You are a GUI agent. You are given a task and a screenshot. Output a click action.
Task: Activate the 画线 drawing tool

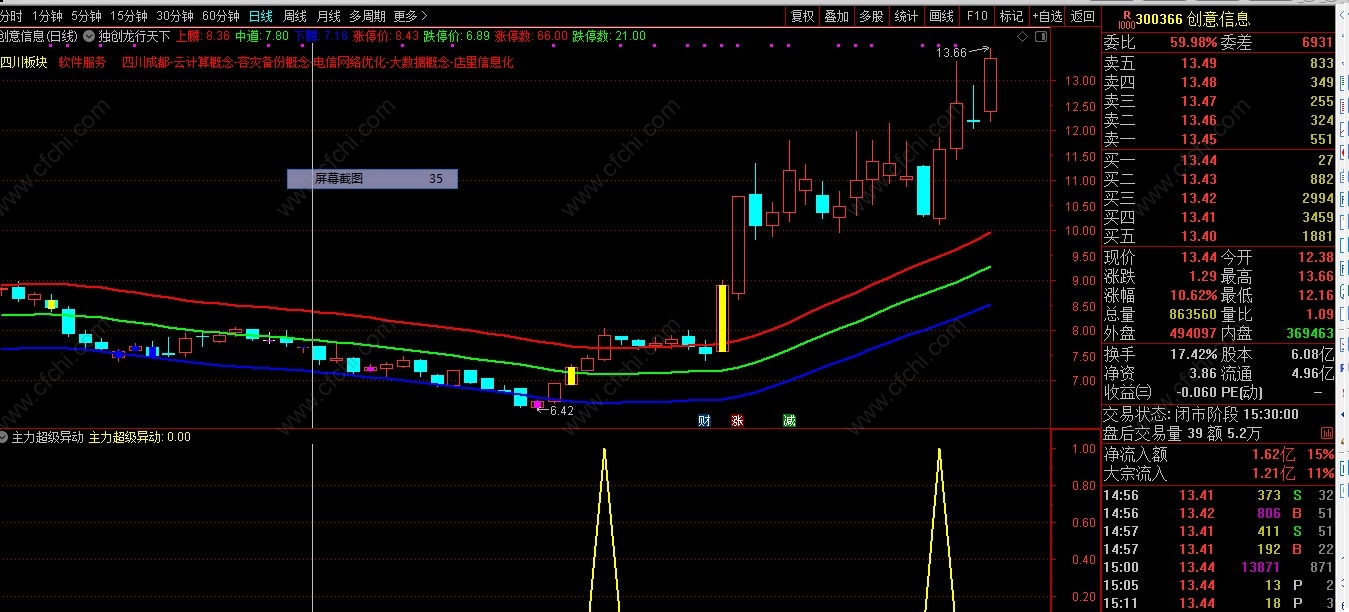click(941, 16)
